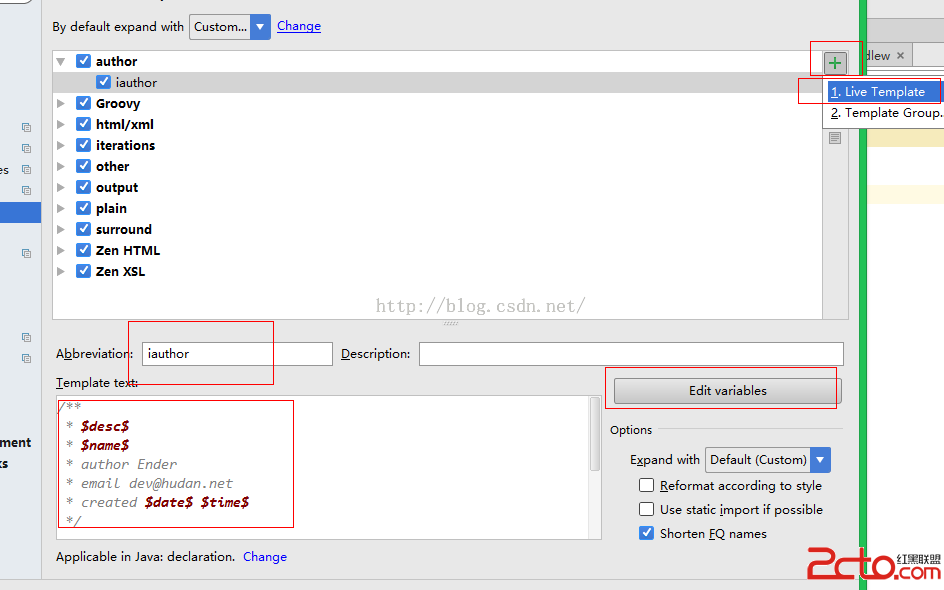This screenshot has width=944, height=590.
Task: Disable the Groovy template group
Action: [84, 103]
